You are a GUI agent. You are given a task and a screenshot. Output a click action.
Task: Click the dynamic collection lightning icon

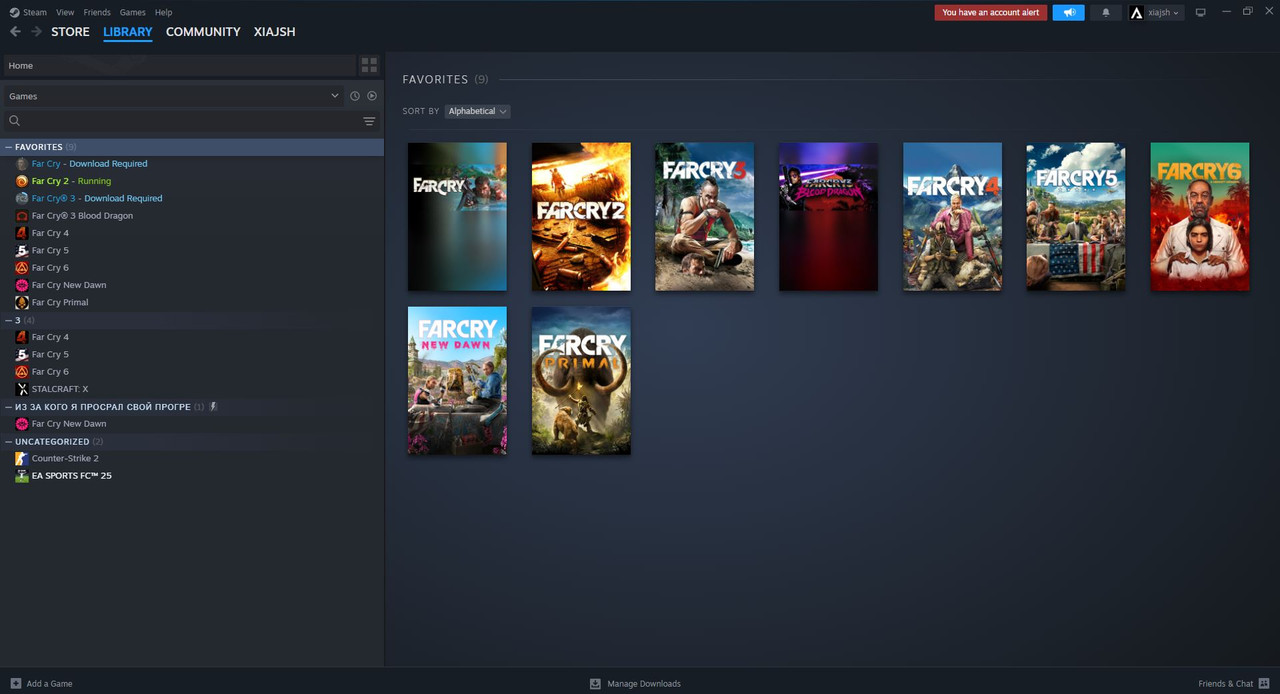point(213,407)
